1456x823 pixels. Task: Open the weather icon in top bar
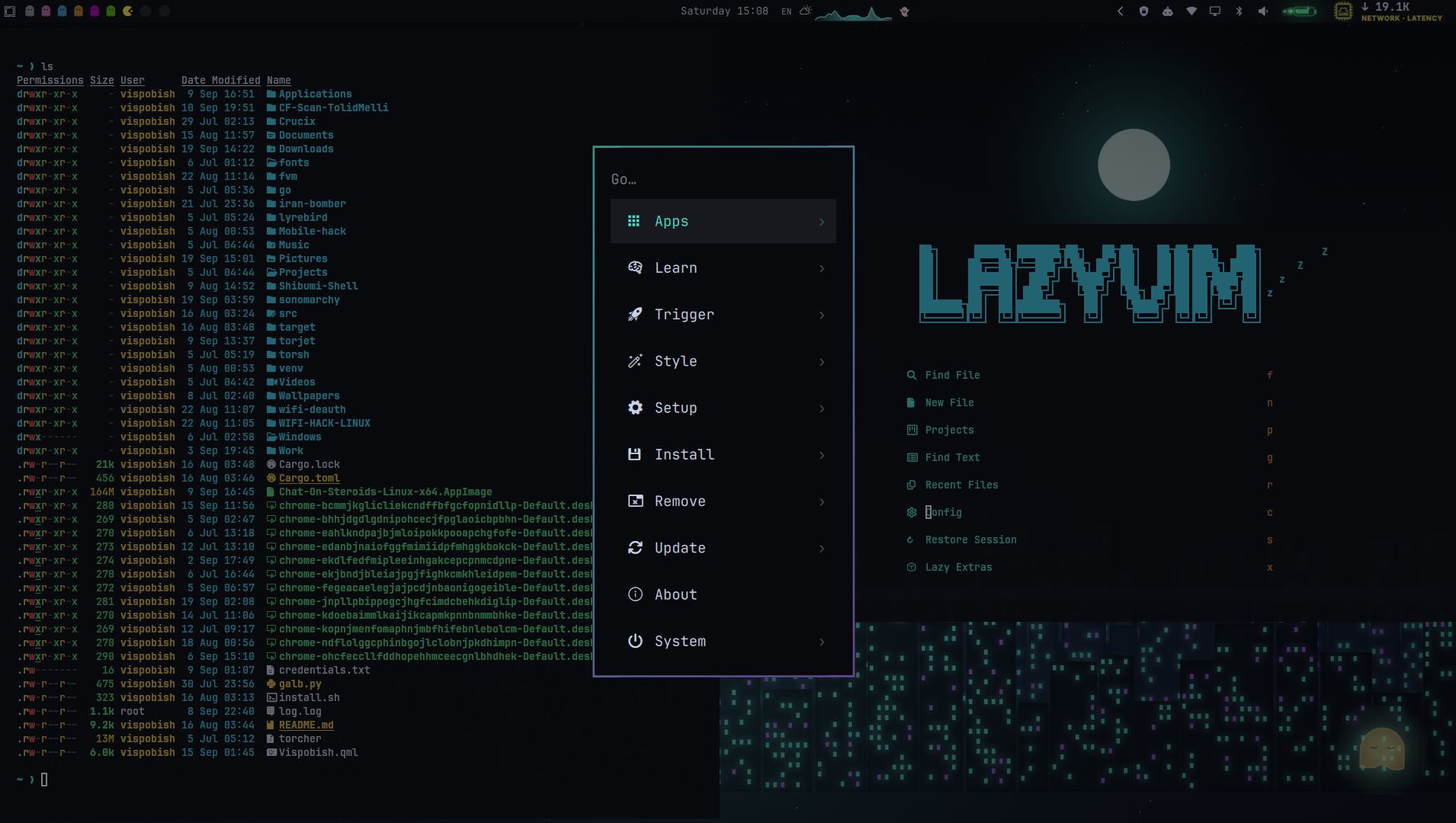(805, 11)
